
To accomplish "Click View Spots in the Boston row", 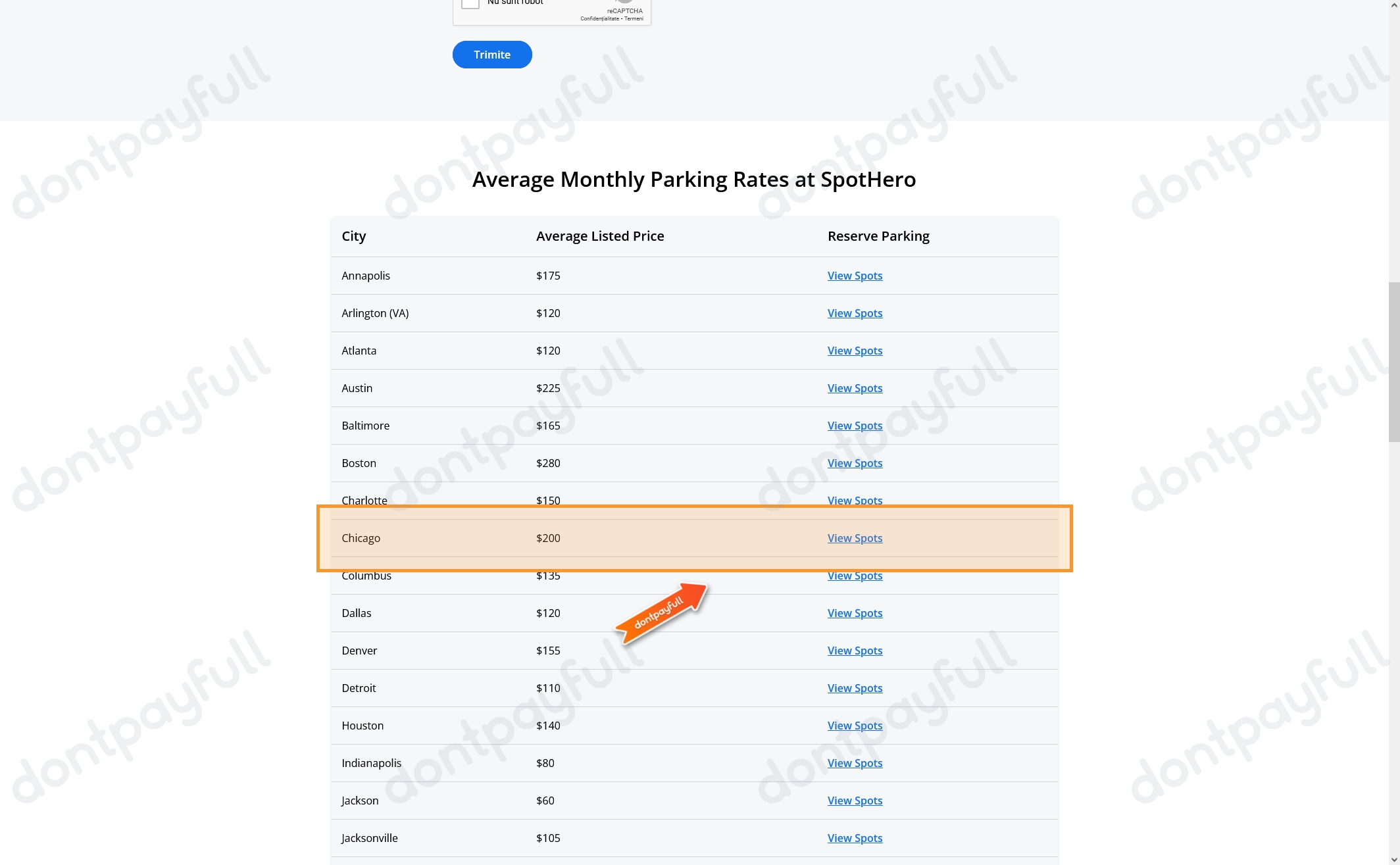I will [855, 463].
